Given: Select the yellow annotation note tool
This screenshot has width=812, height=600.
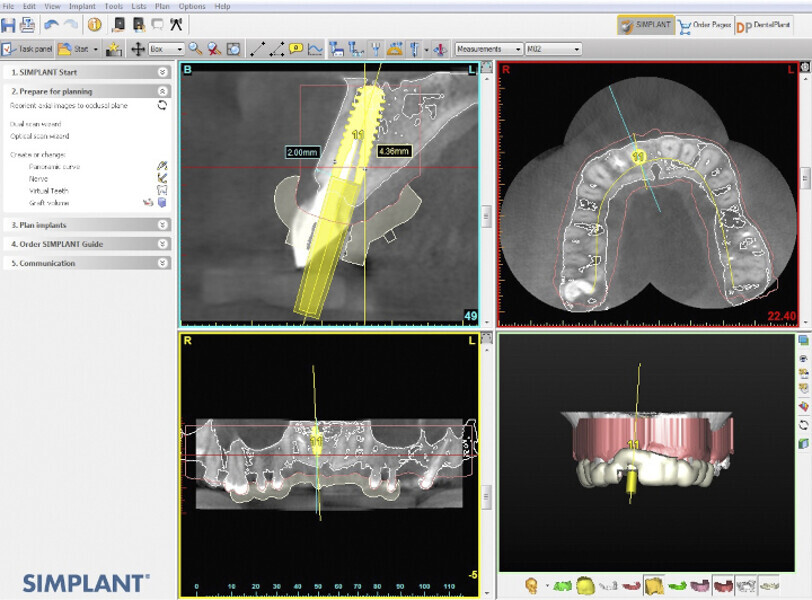Looking at the screenshot, I should [296, 48].
